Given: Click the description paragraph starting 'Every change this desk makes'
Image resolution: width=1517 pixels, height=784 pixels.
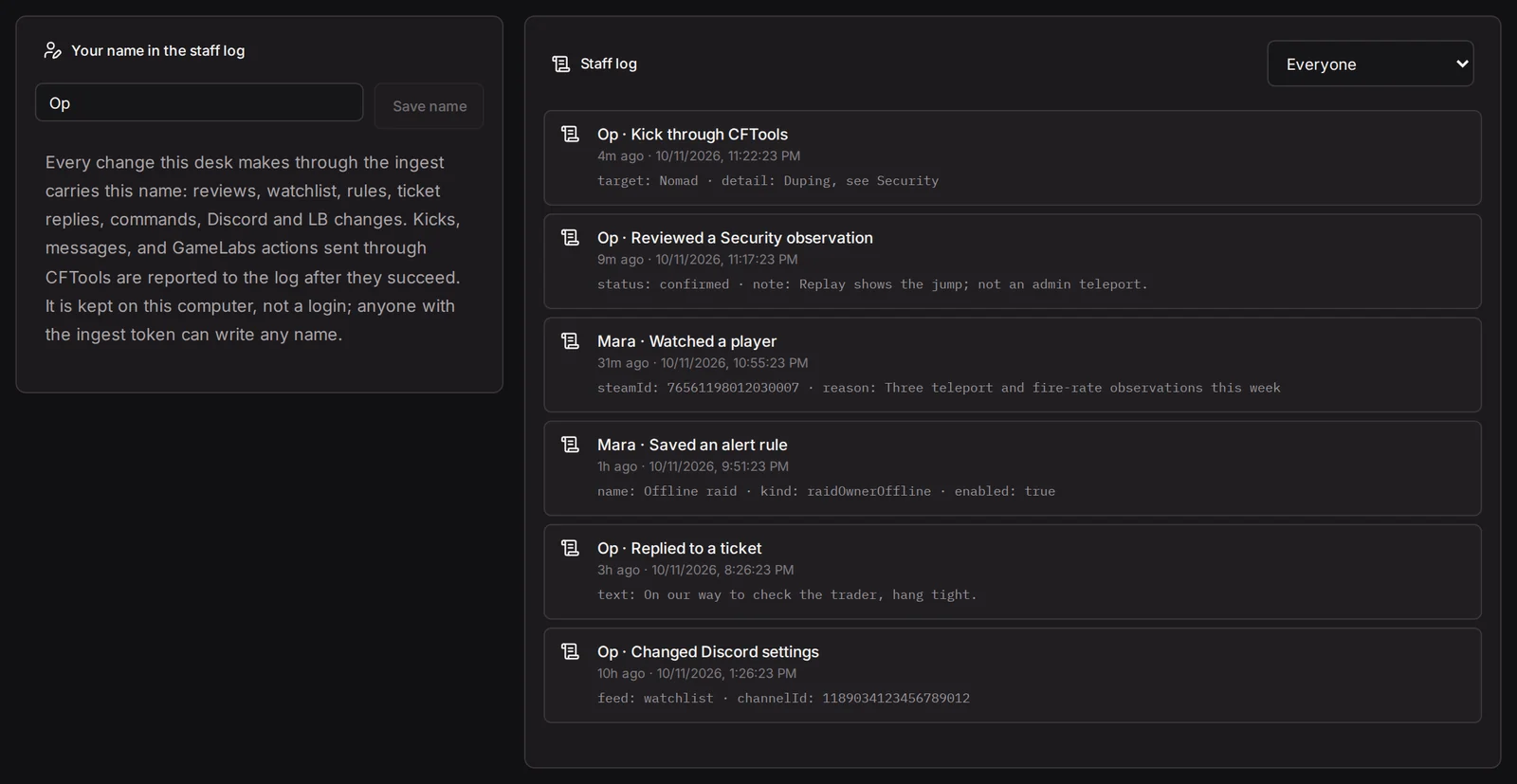Looking at the screenshot, I should point(254,248).
